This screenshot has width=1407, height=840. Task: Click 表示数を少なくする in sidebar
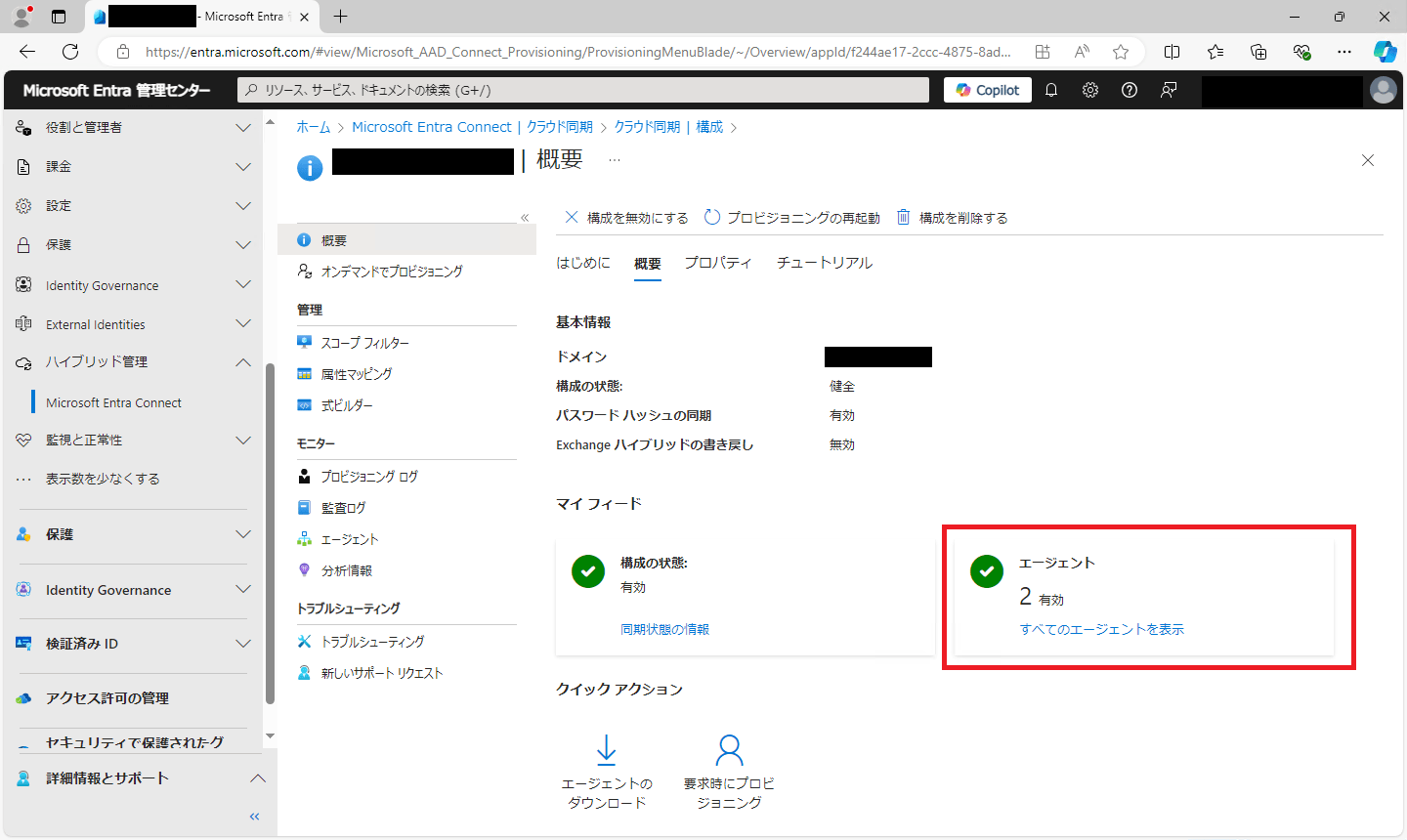coord(103,480)
